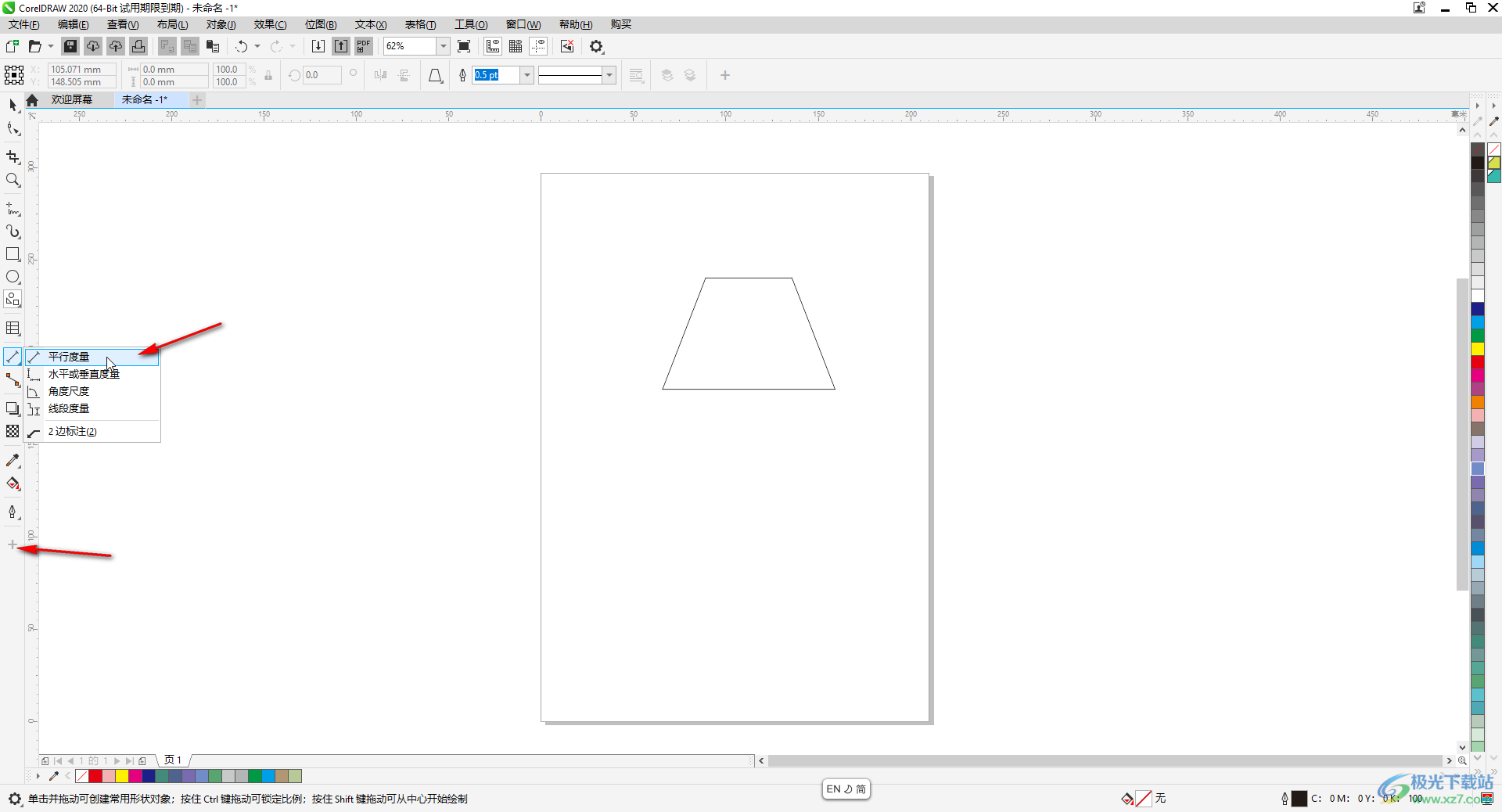
Task: Click the Publish to PDF icon
Action: pos(364,46)
